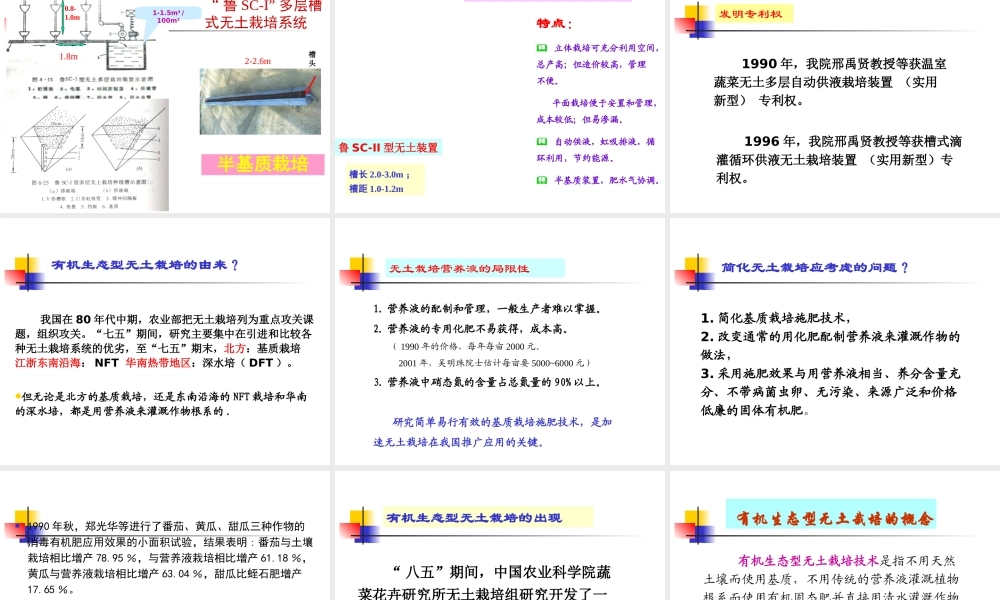Select the pink highlighted 半基质栽培 label

coord(262,162)
